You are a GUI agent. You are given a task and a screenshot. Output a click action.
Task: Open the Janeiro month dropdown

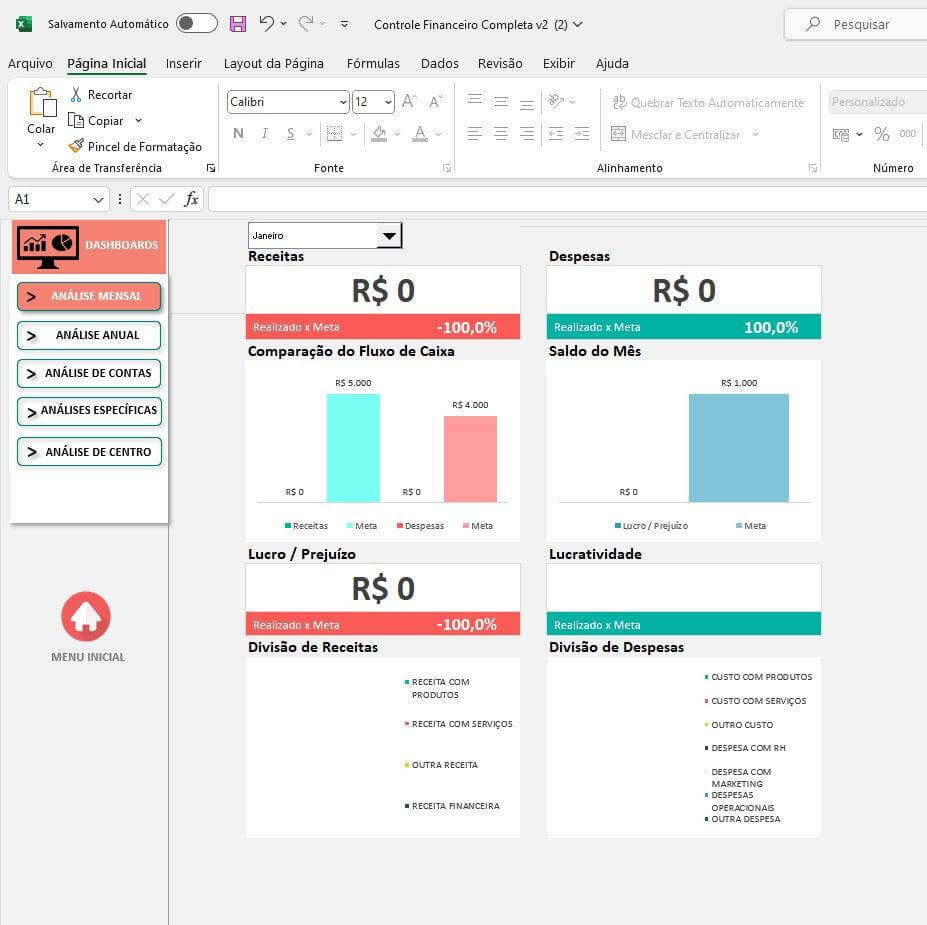click(x=389, y=236)
